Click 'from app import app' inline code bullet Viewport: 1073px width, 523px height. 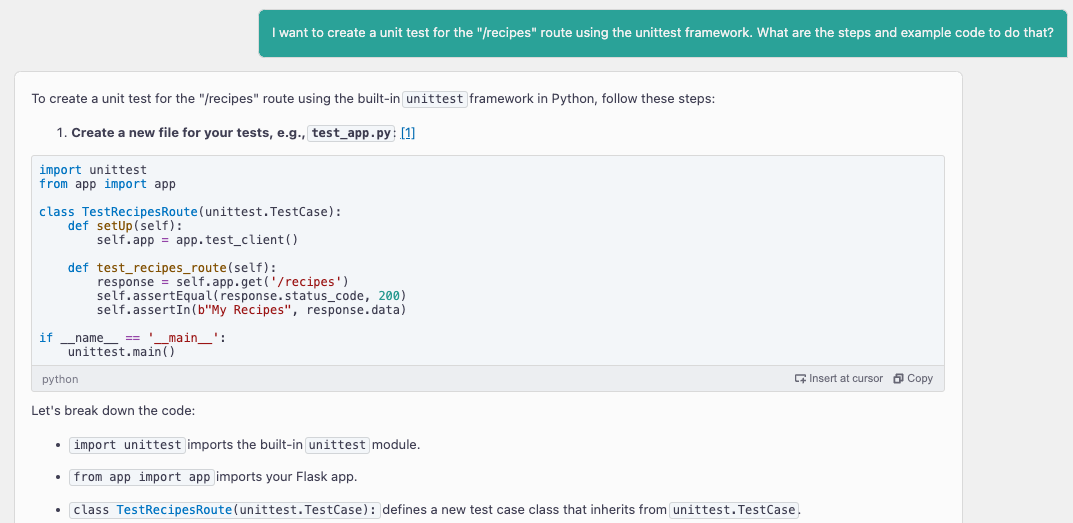[142, 476]
